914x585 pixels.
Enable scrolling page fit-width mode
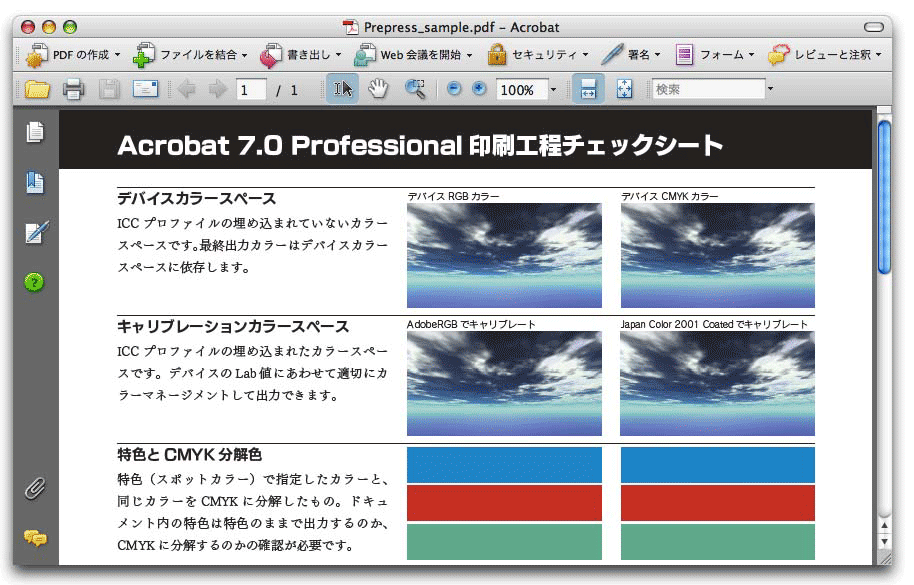588,89
